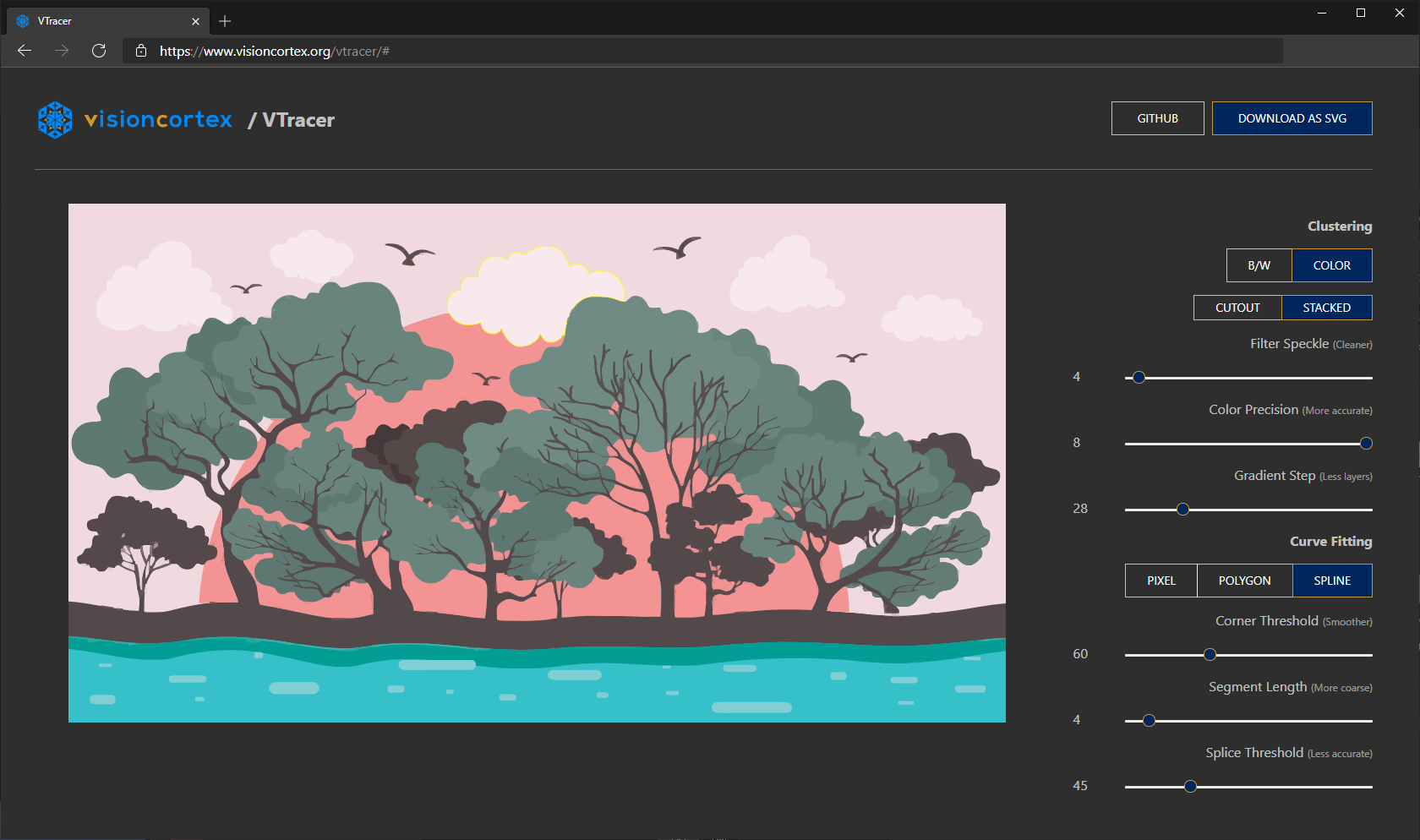Image resolution: width=1420 pixels, height=840 pixels.
Task: Click the site security lock icon
Action: pyautogui.click(x=140, y=51)
